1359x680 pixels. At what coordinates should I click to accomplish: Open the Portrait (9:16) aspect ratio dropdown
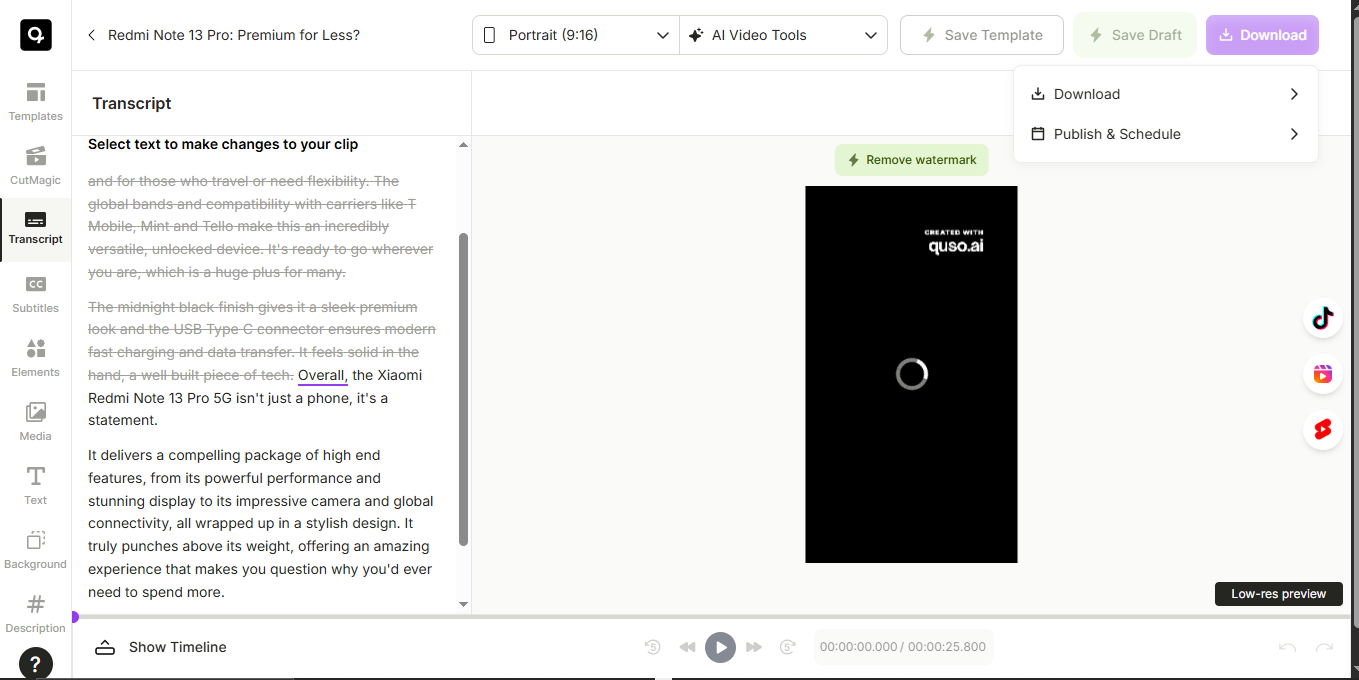click(576, 35)
